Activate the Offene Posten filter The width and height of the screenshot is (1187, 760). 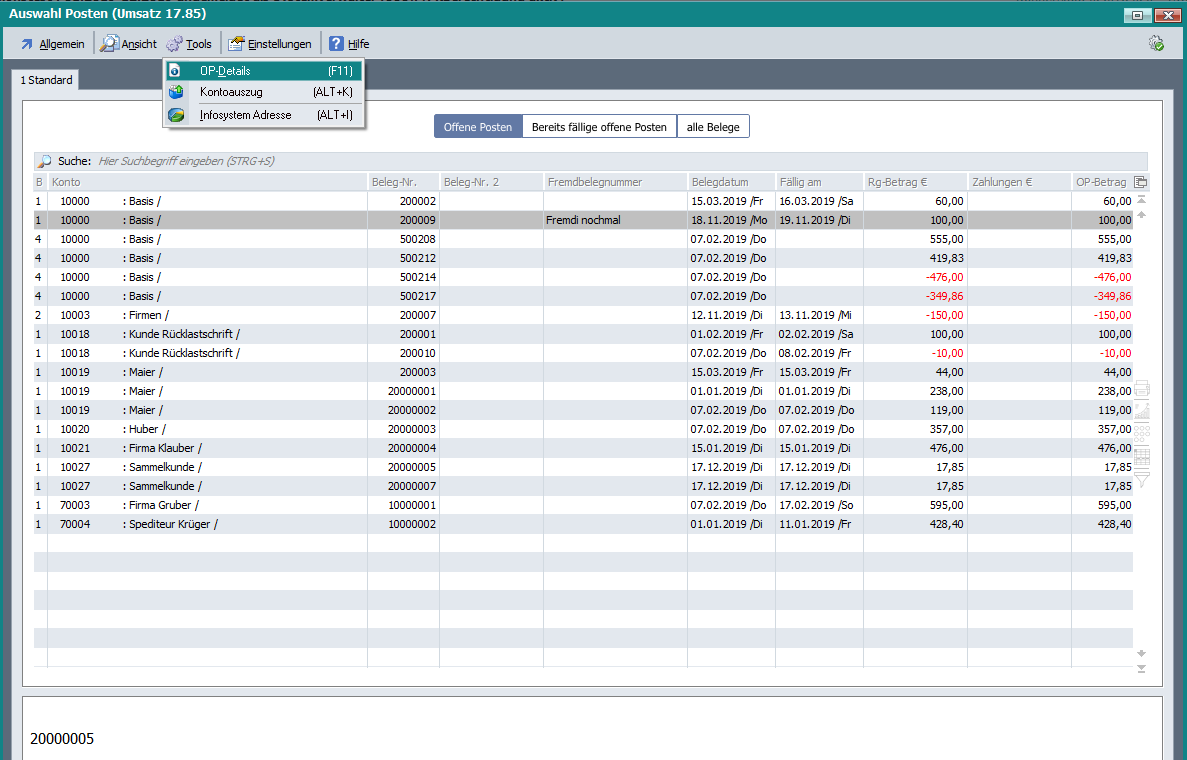click(x=478, y=127)
